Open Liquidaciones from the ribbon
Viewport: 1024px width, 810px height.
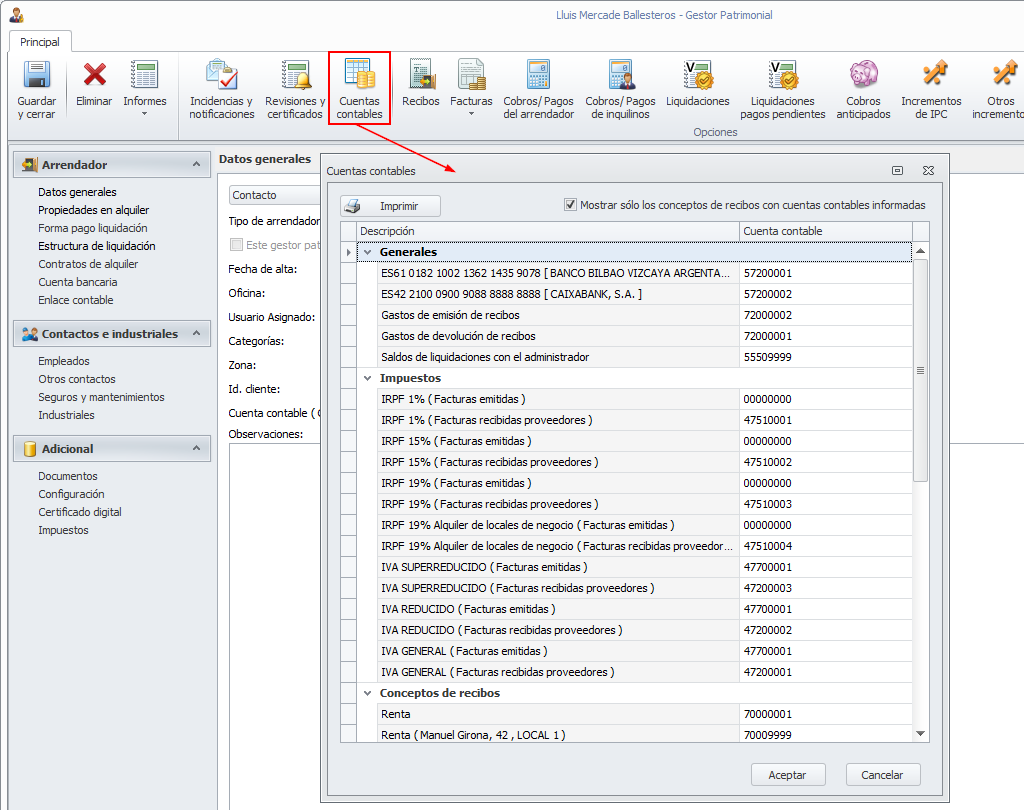[697, 76]
